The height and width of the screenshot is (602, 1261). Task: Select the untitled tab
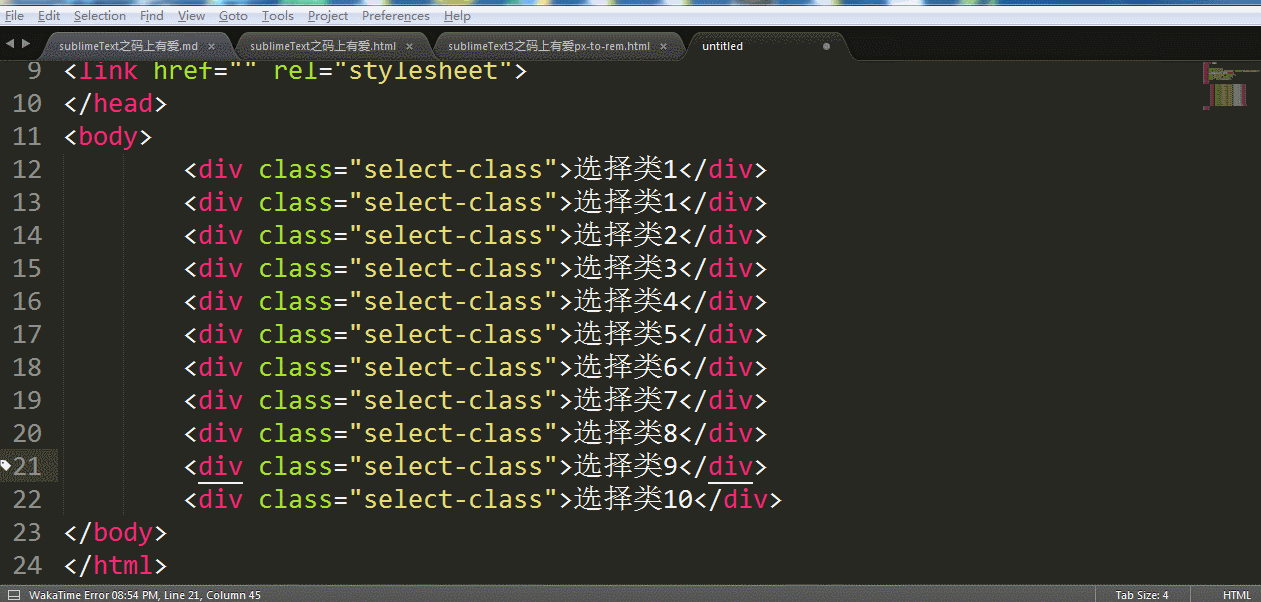click(722, 46)
